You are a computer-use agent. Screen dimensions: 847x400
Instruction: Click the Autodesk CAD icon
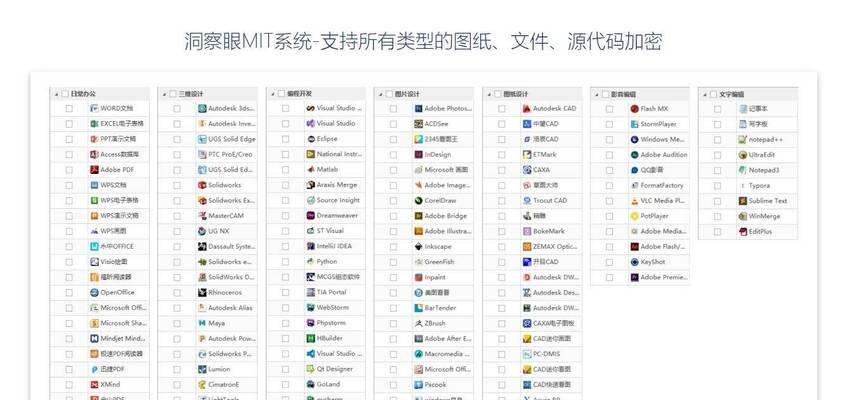click(x=527, y=109)
